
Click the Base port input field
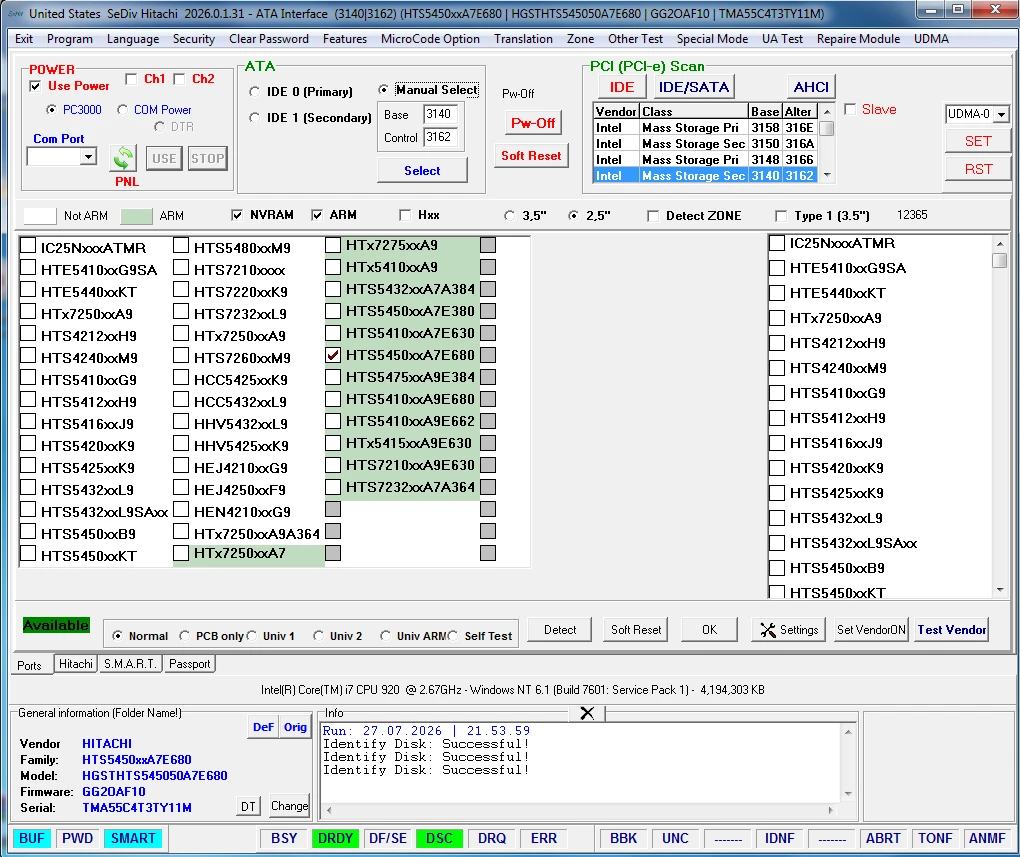(440, 115)
